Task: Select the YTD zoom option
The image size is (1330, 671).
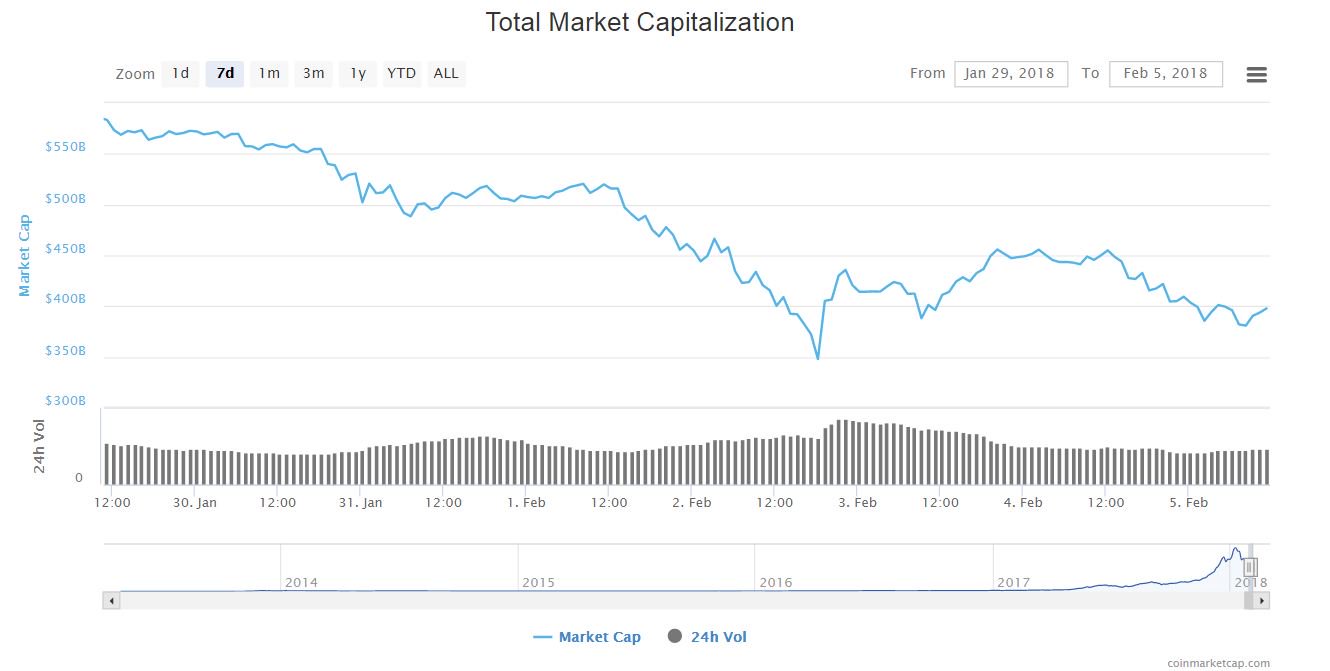Action: (x=400, y=73)
